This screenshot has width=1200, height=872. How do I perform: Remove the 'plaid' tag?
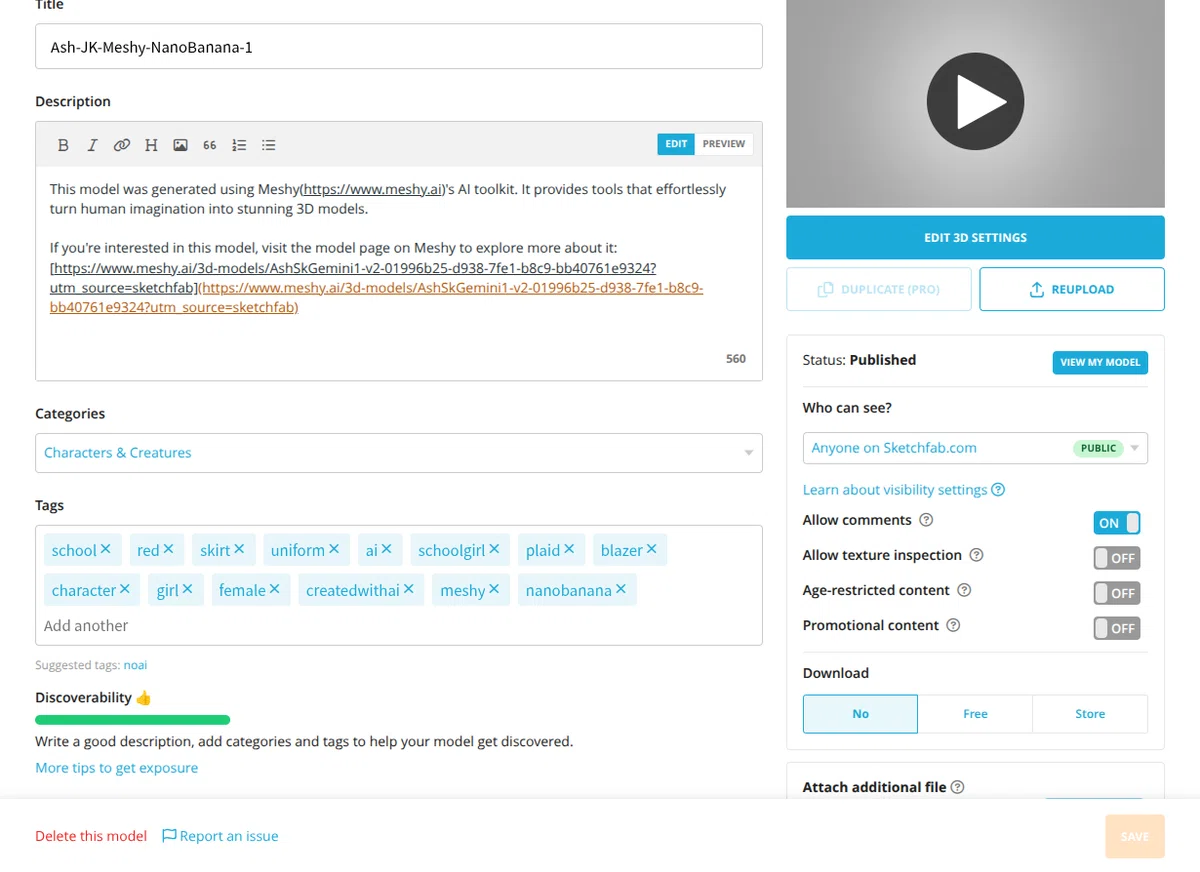(569, 549)
